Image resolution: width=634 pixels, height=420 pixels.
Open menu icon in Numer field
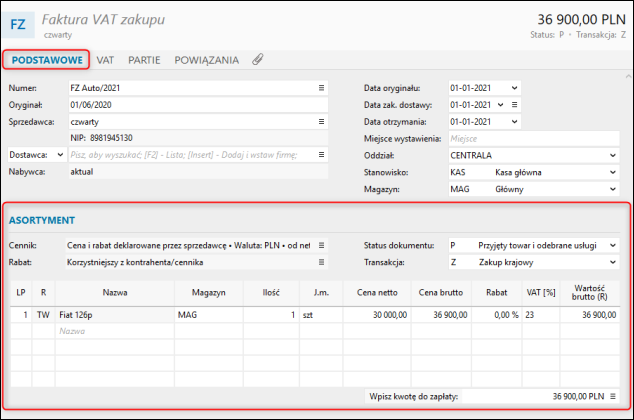(321, 88)
